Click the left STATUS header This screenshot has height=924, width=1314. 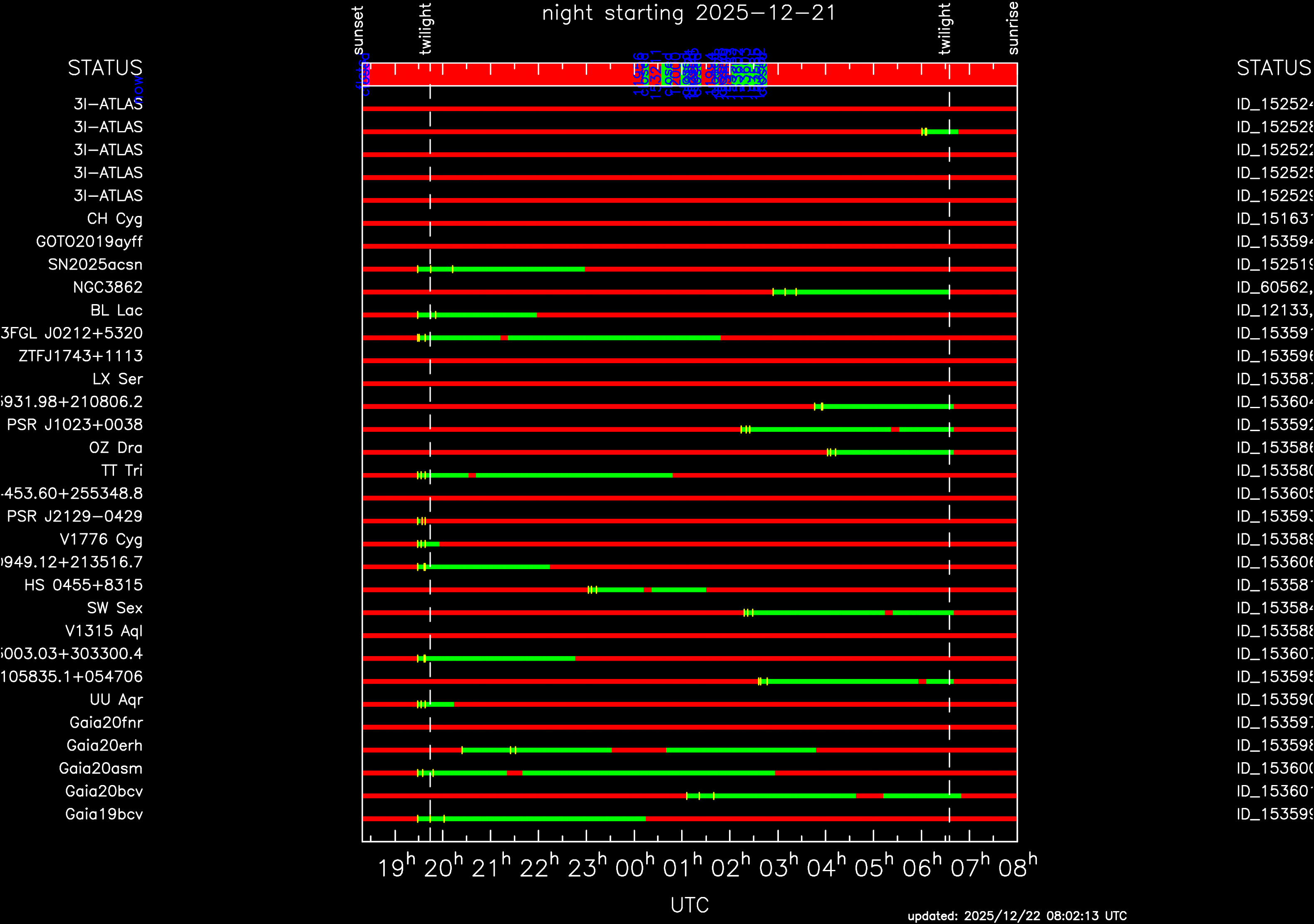coord(105,68)
